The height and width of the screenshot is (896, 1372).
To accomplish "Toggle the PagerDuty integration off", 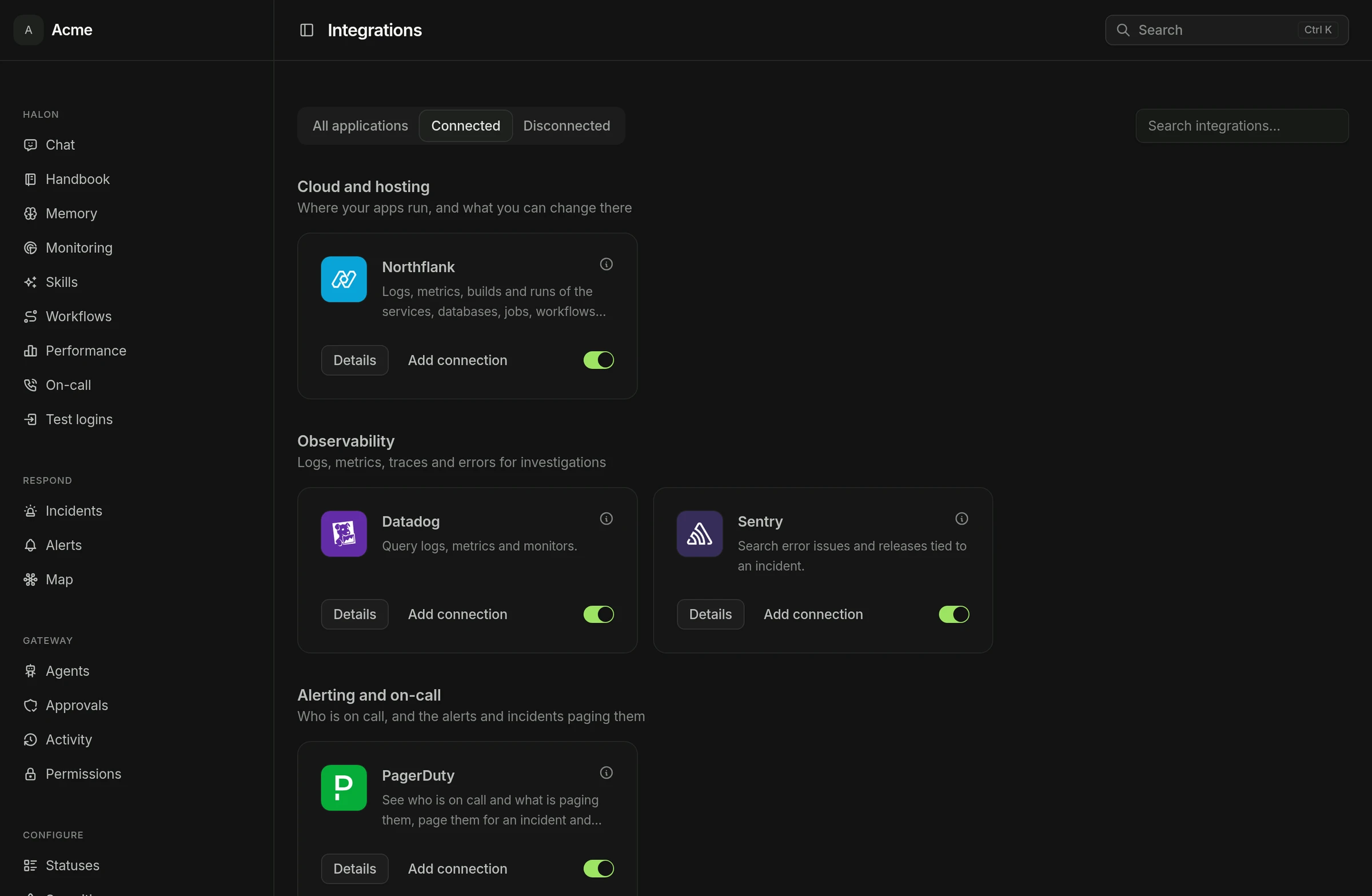I will tap(599, 869).
